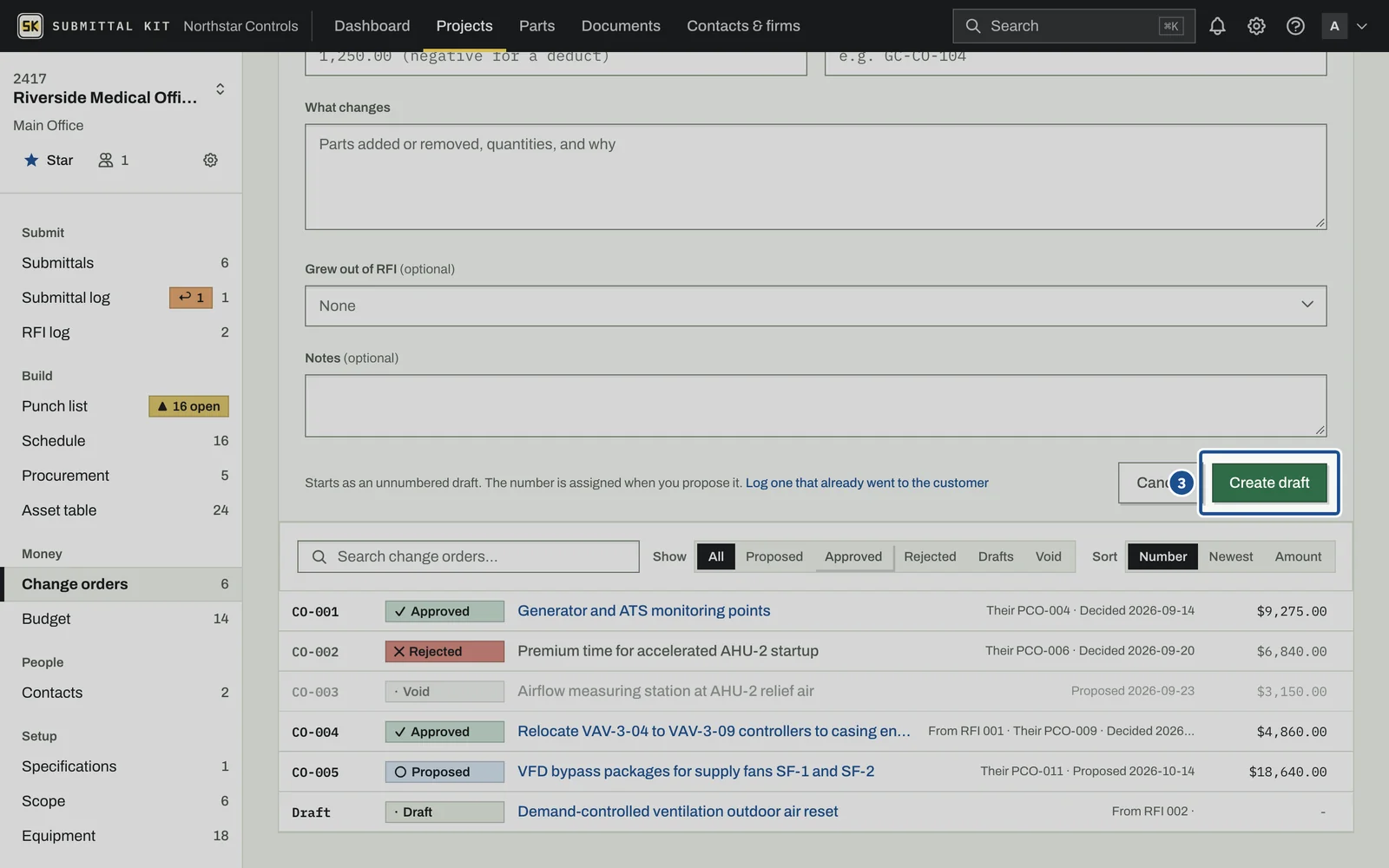Image resolution: width=1389 pixels, height=868 pixels.
Task: Filter by Proposed
Action: pyautogui.click(x=774, y=556)
